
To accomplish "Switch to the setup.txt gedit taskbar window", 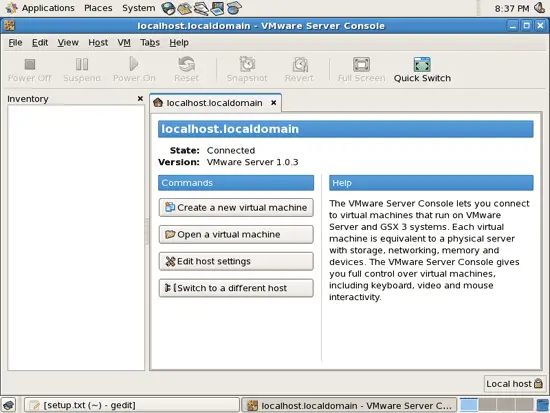I will pyautogui.click(x=132, y=405).
